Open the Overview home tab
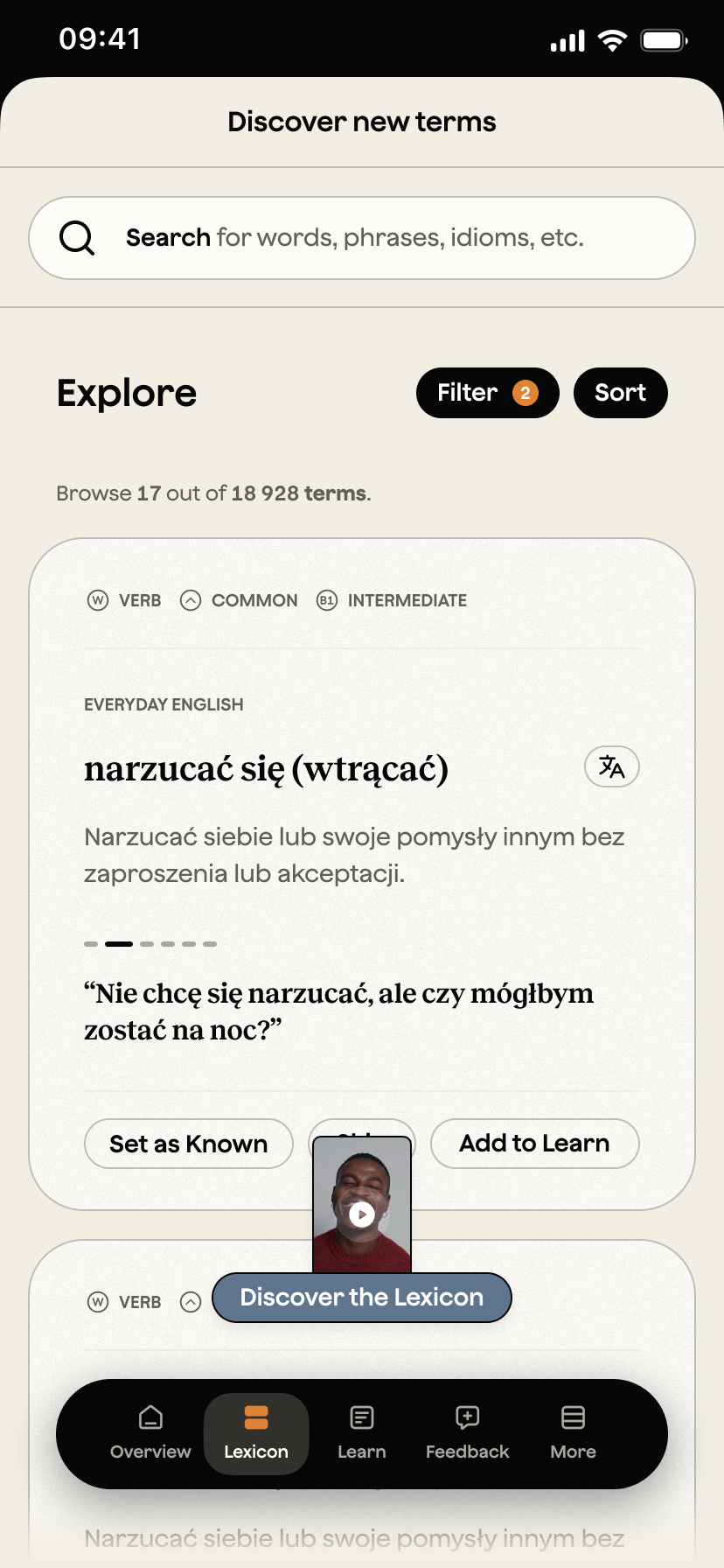 [x=150, y=1432]
